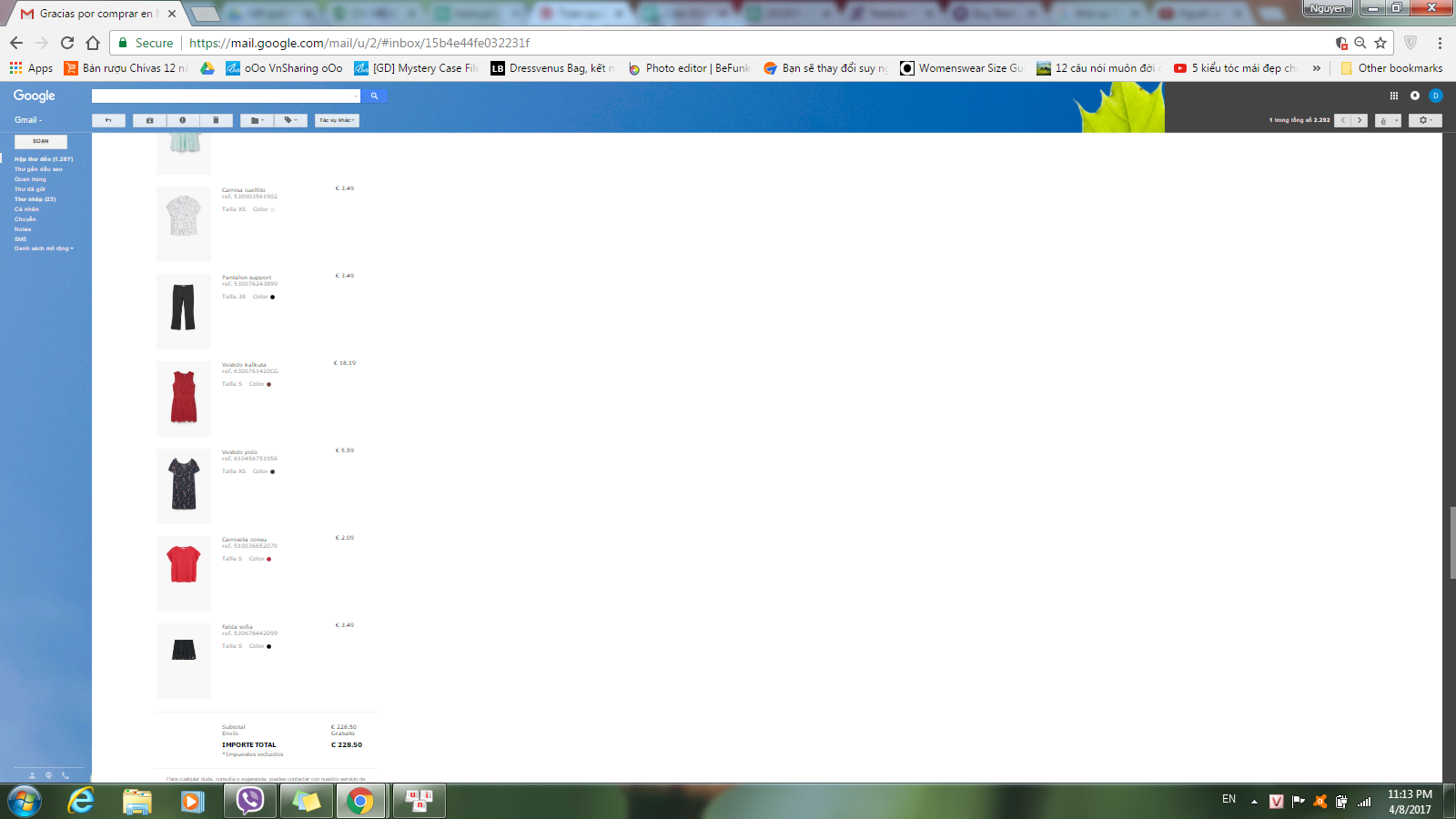Image resolution: width=1456 pixels, height=819 pixels.
Task: Delete the email using the trash icon
Action: tap(216, 120)
